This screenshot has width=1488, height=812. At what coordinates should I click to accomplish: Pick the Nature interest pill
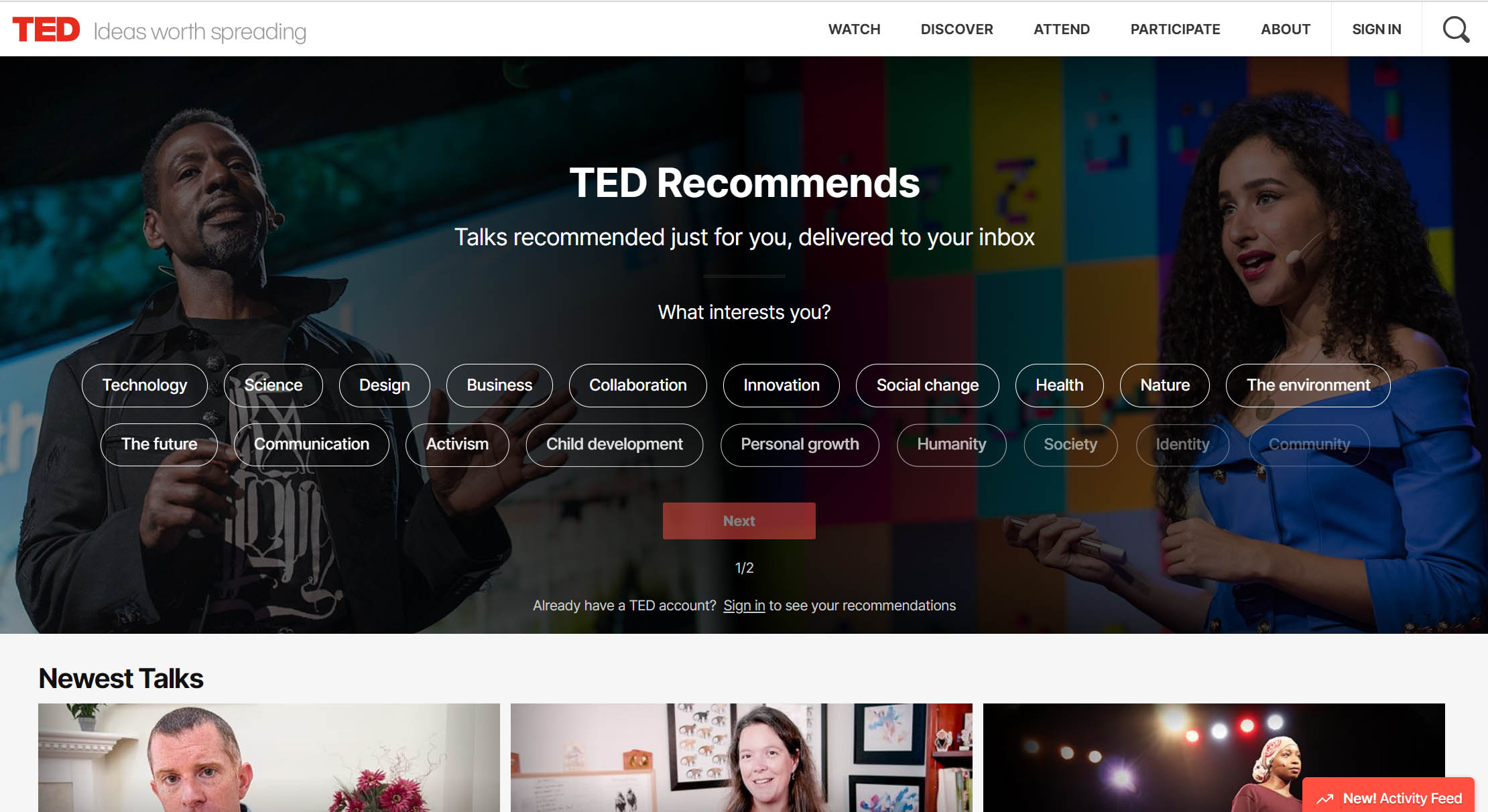(x=1165, y=385)
